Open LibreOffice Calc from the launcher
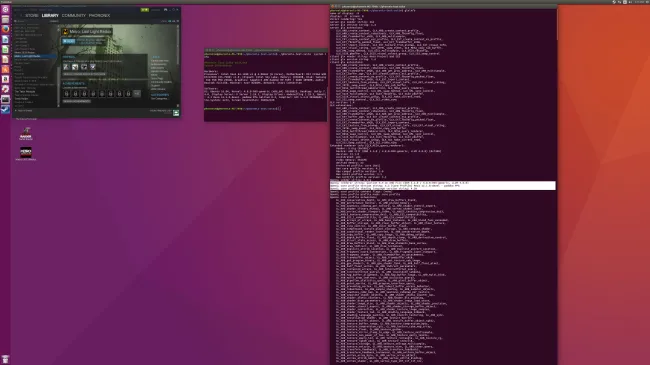The image size is (650, 365). coord(5,49)
